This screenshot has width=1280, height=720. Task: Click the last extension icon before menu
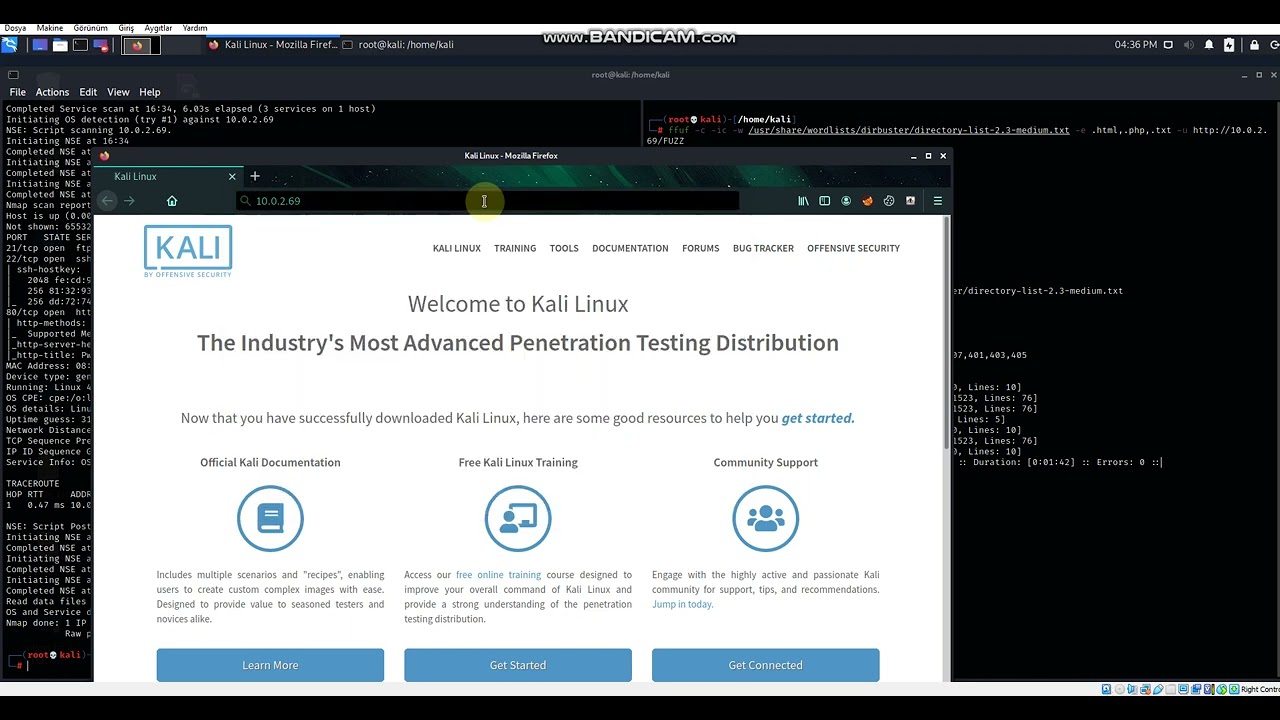910,201
